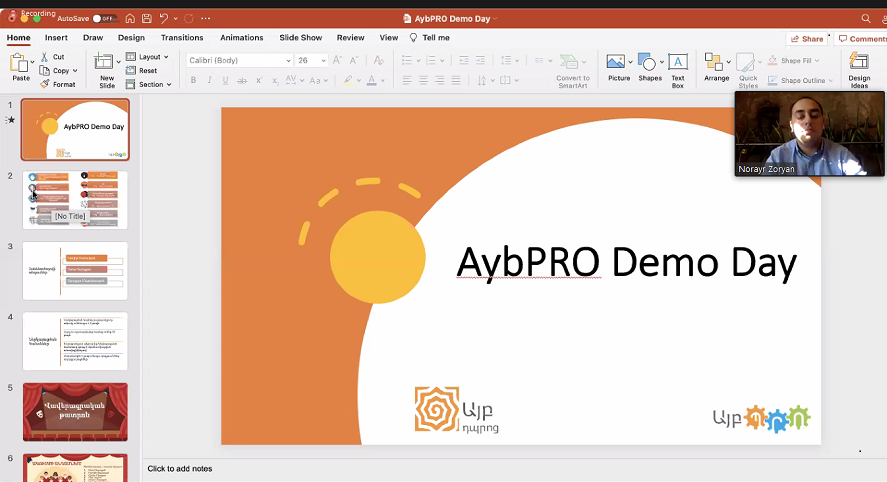Open the Slide Show tab
Screen dimensions: 887x482
[x=300, y=37]
